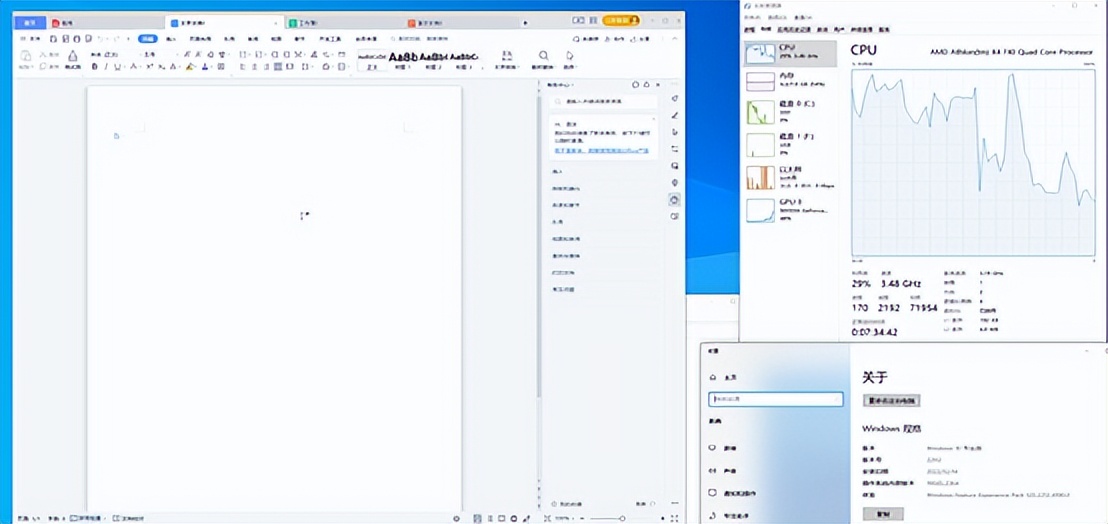Image resolution: width=1108 pixels, height=524 pixels.
Task: Select 磁盘 1 in Task Manager sidebar
Action: click(x=790, y=144)
